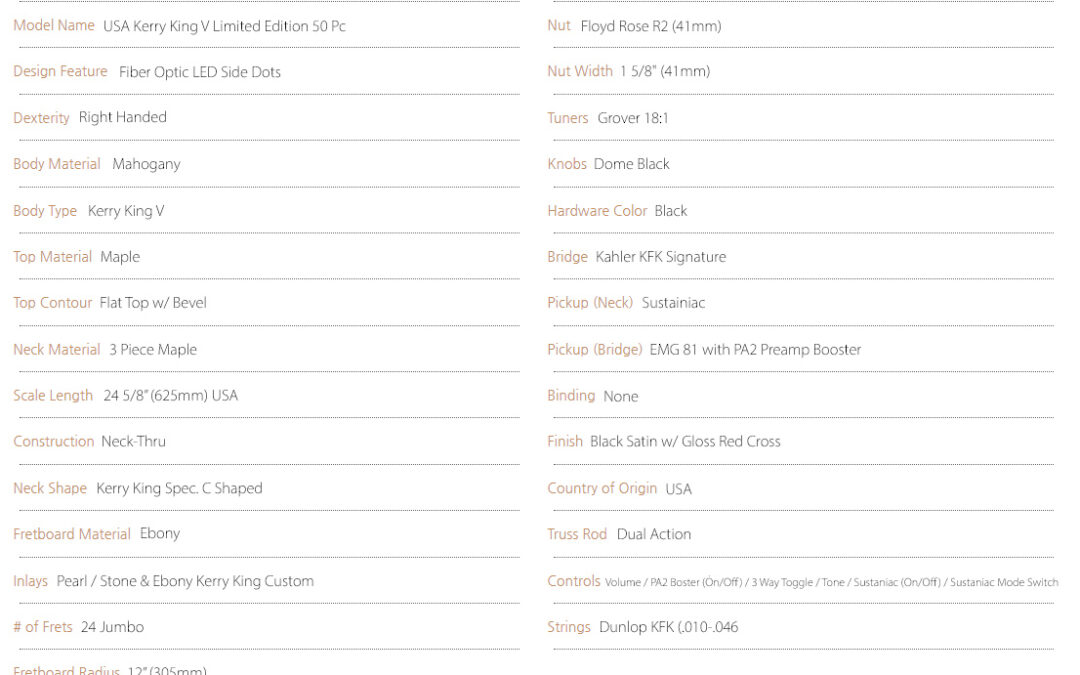Image resolution: width=1080 pixels, height=675 pixels.
Task: Select the Pickup (Neck) label
Action: point(590,302)
